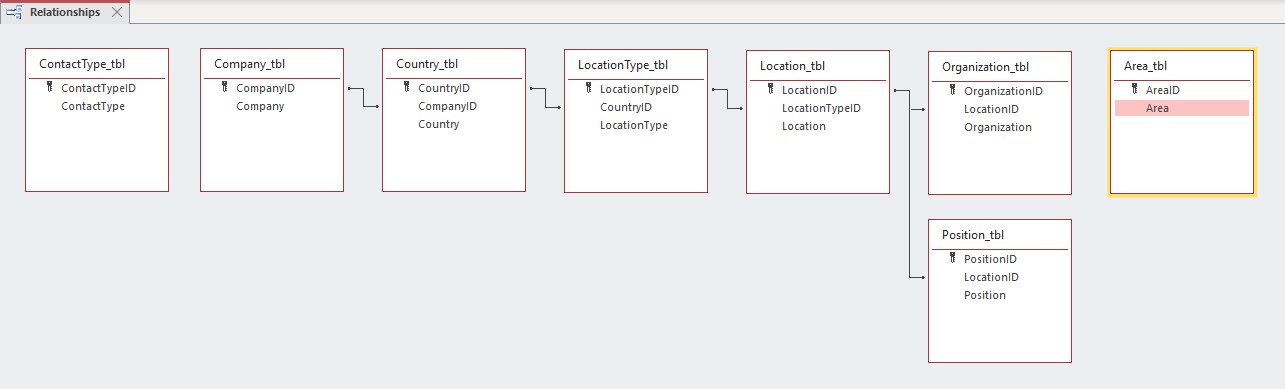Select LocationTypeID field in LocationType_tbl
Image resolution: width=1285 pixels, height=389 pixels.
pyautogui.click(x=639, y=89)
